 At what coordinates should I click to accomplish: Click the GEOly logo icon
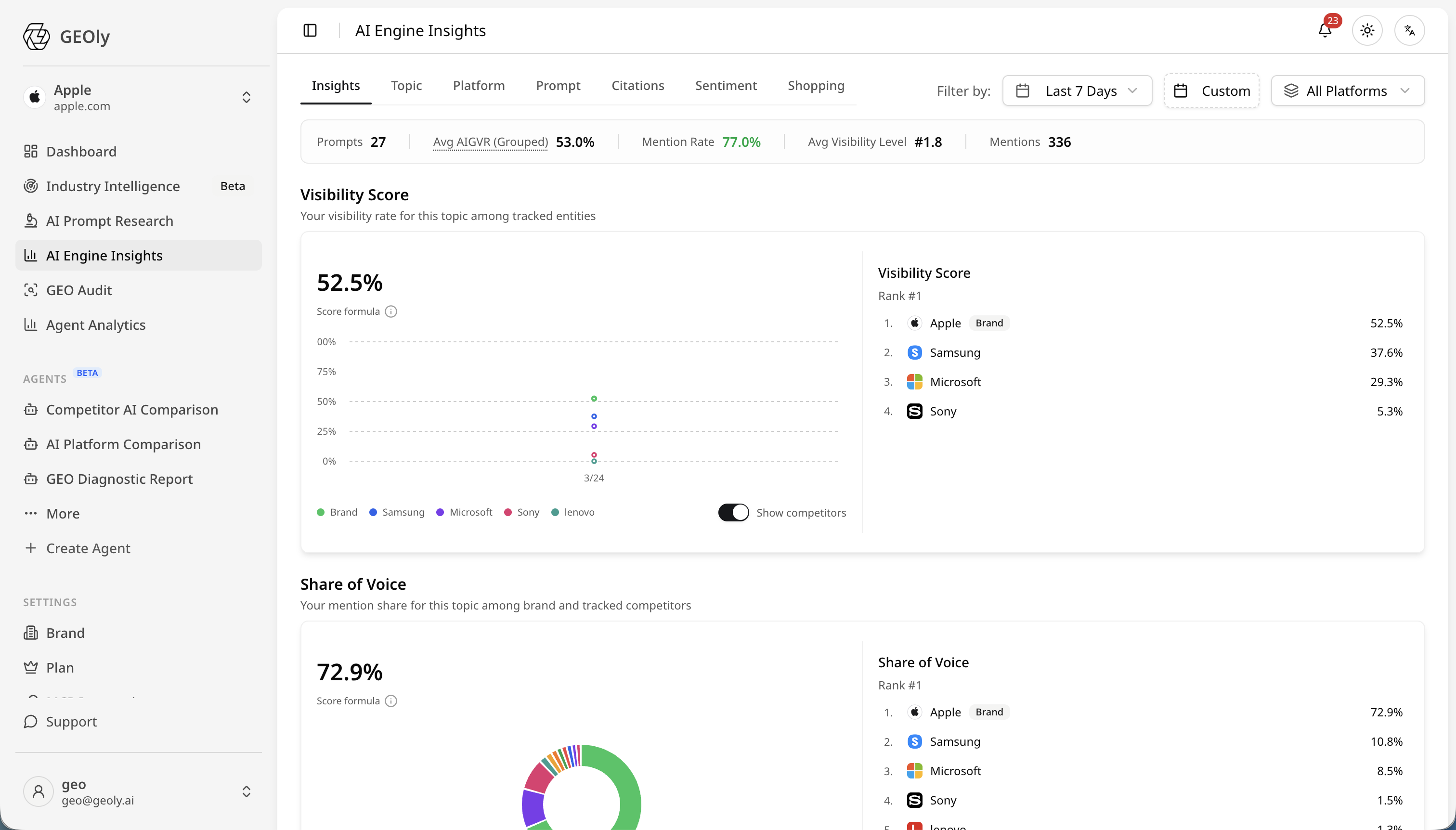[x=37, y=37]
